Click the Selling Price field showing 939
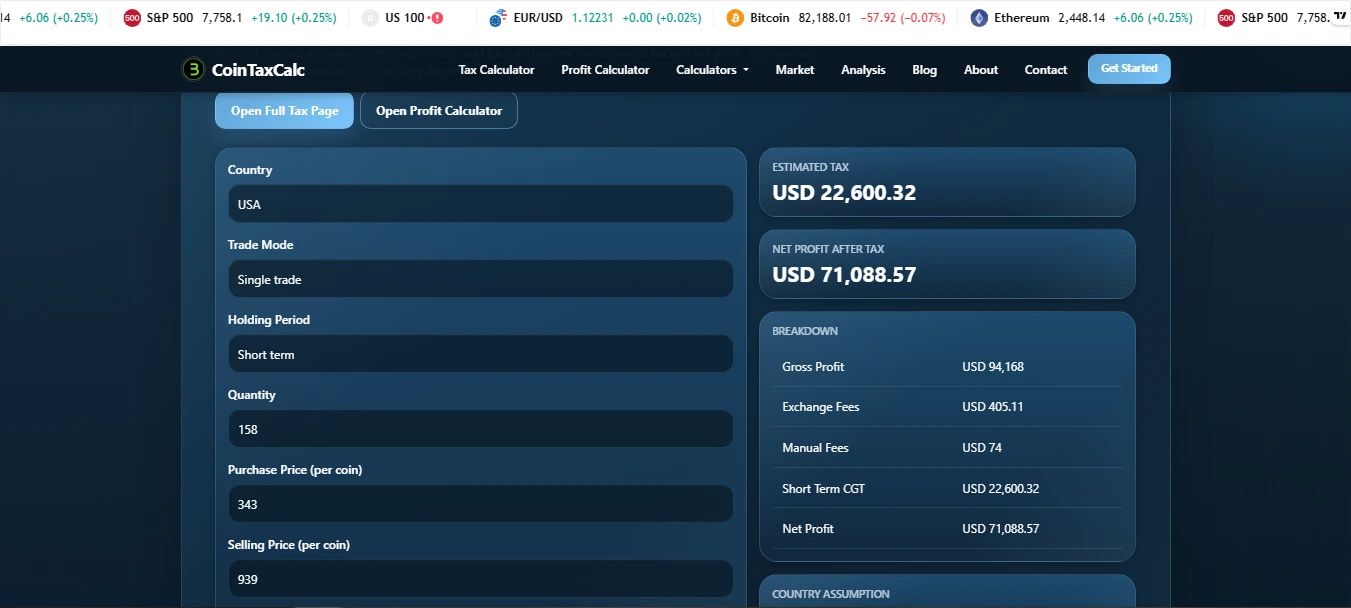1351x608 pixels. (x=480, y=579)
